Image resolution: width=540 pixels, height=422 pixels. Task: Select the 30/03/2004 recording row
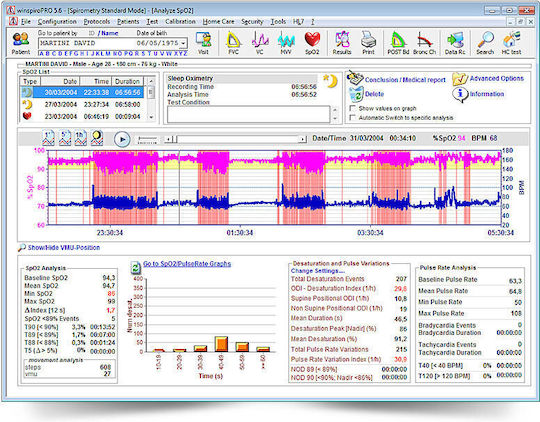click(82, 92)
